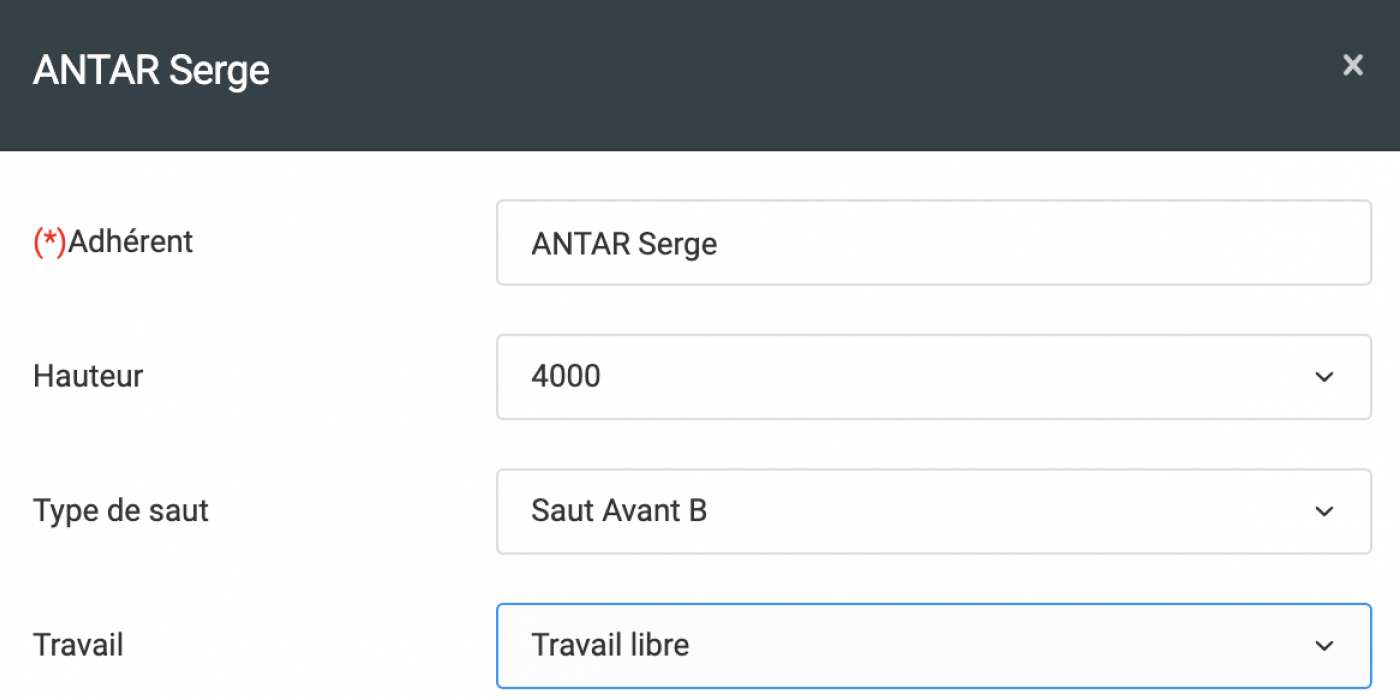The height and width of the screenshot is (700, 1400).
Task: Open the Type de saut dropdown
Action: click(x=932, y=511)
